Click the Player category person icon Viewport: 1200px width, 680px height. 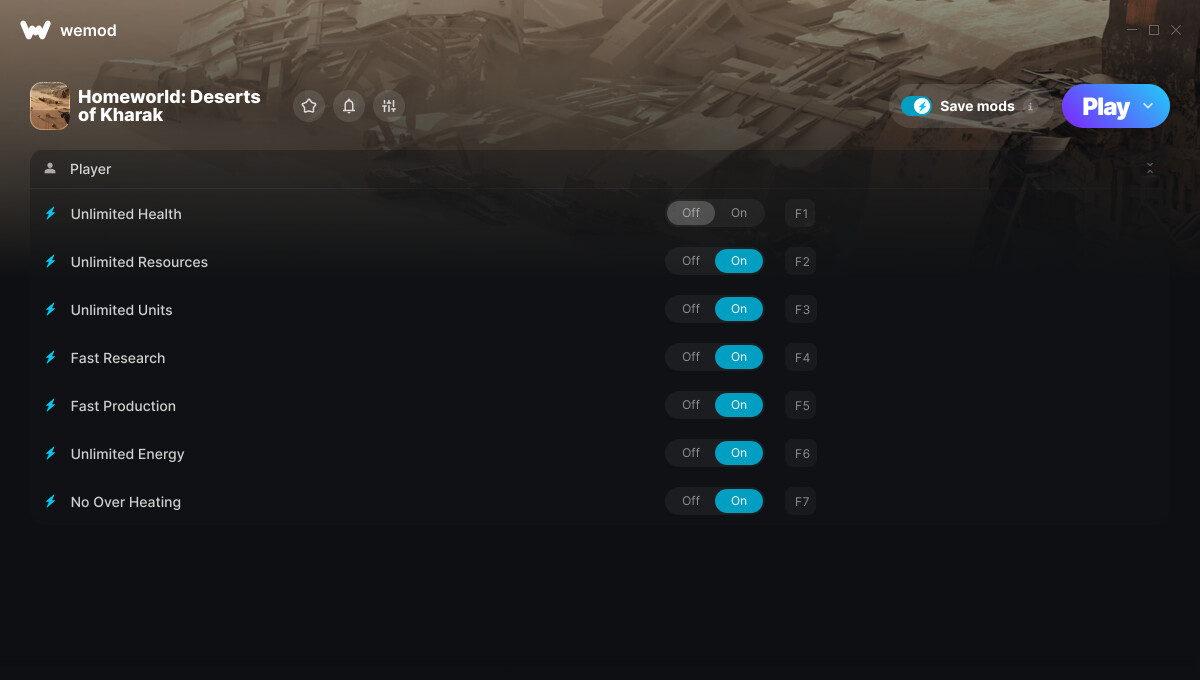[x=50, y=169]
